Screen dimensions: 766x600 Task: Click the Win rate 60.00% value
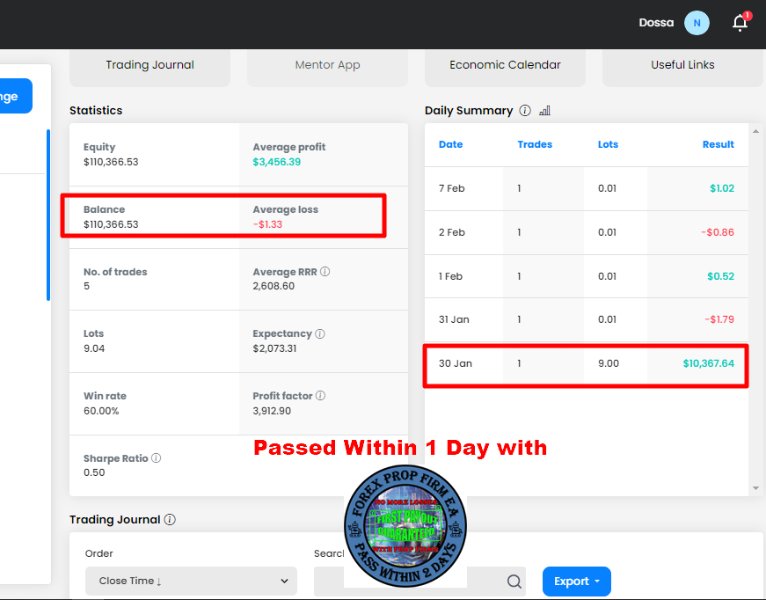101,410
